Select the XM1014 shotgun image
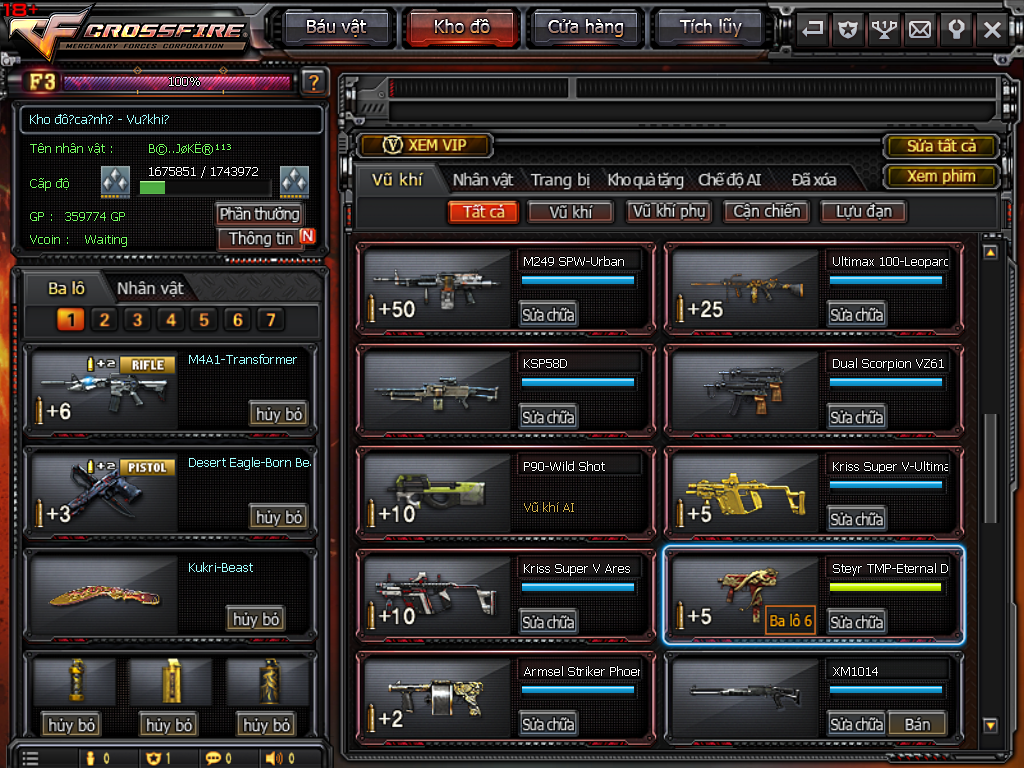 (x=744, y=698)
